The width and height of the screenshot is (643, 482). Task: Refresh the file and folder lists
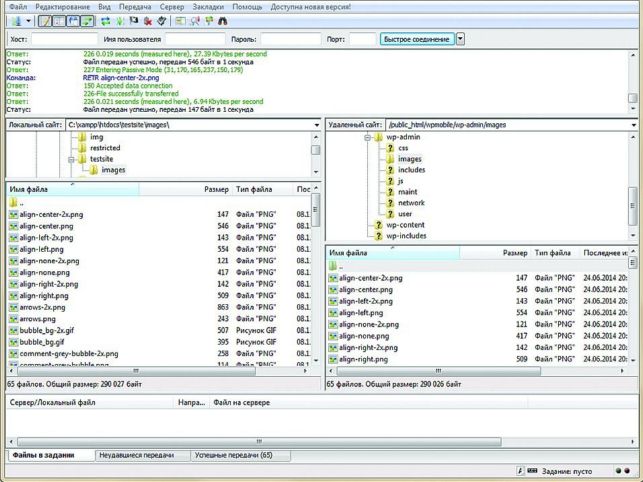106,21
